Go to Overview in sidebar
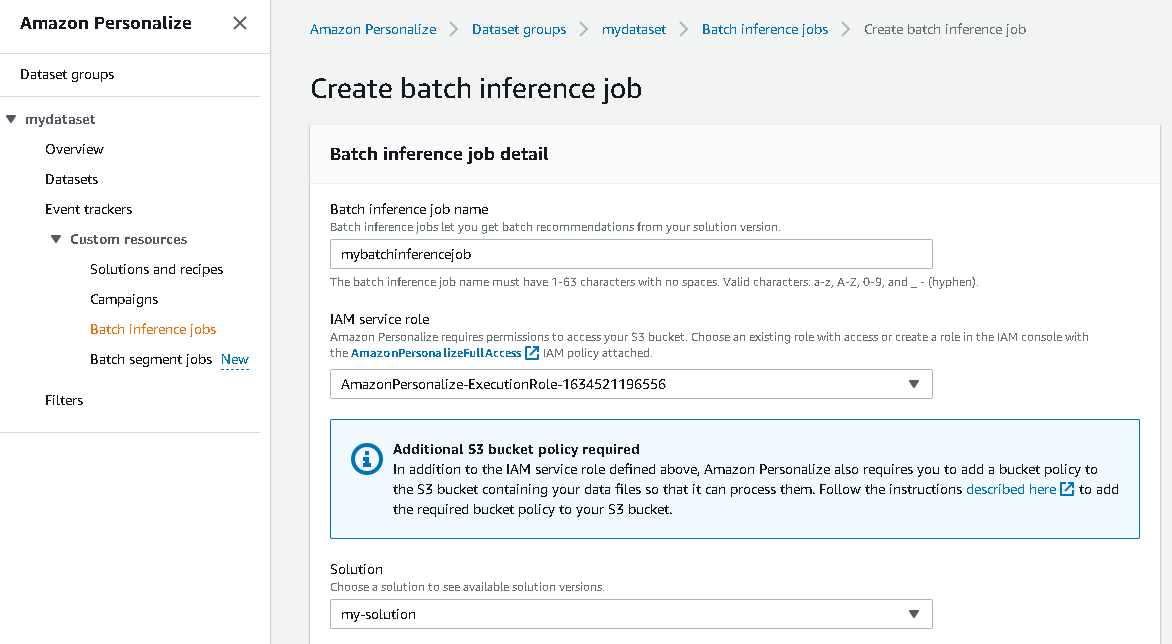 [74, 149]
